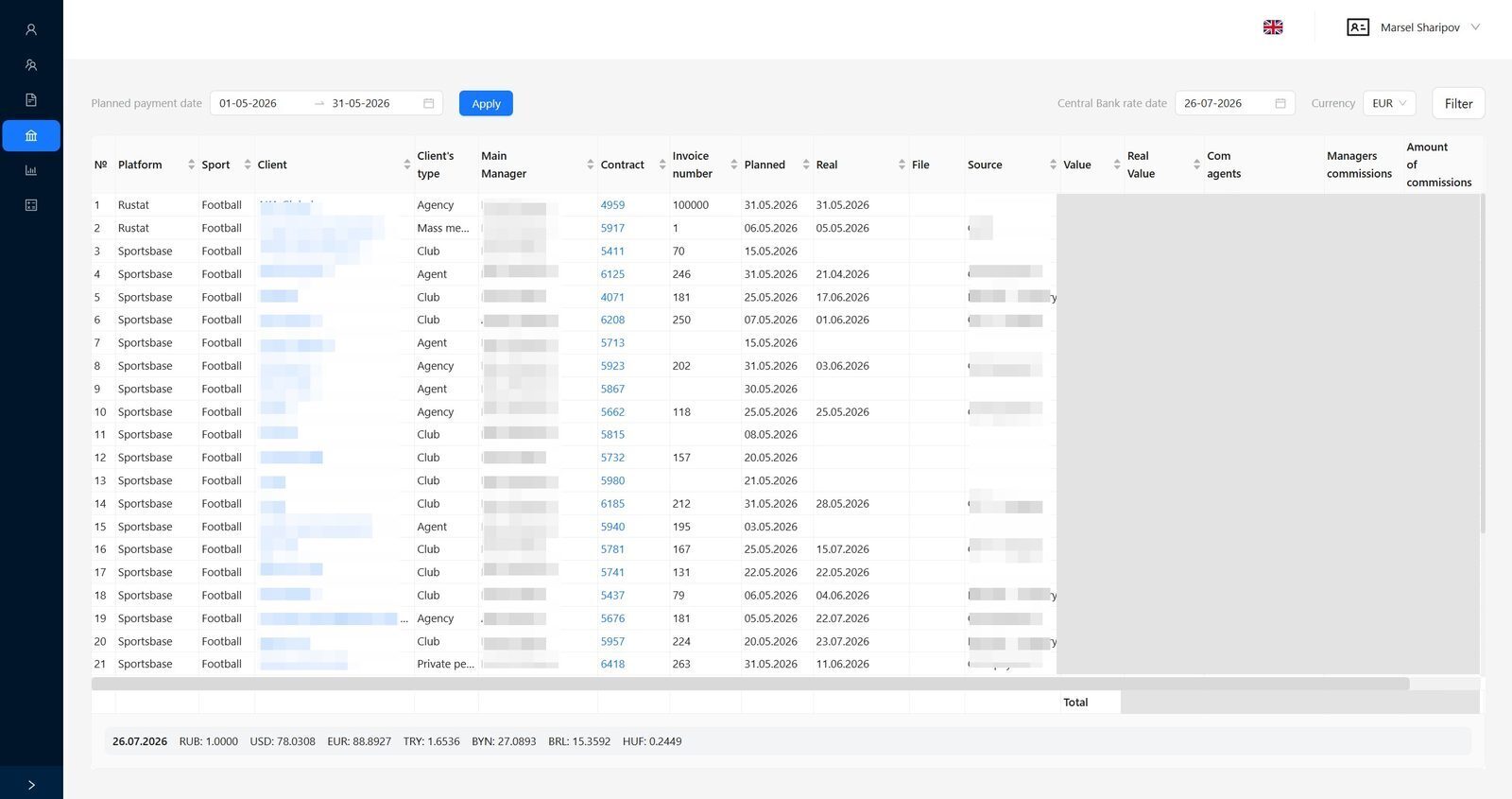Screen dimensions: 1512x799
Task: Set planned payment start date 01-05-2026
Action: pos(249,103)
